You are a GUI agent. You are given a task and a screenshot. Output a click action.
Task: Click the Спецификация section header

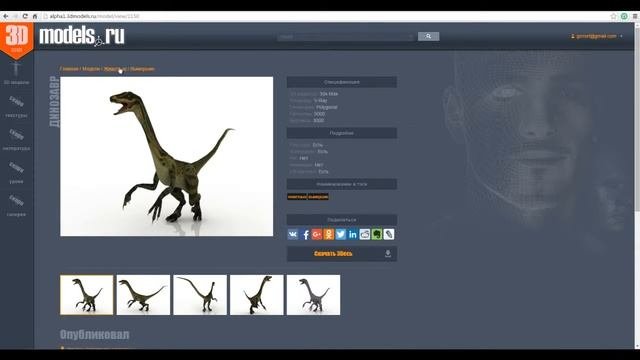point(342,82)
